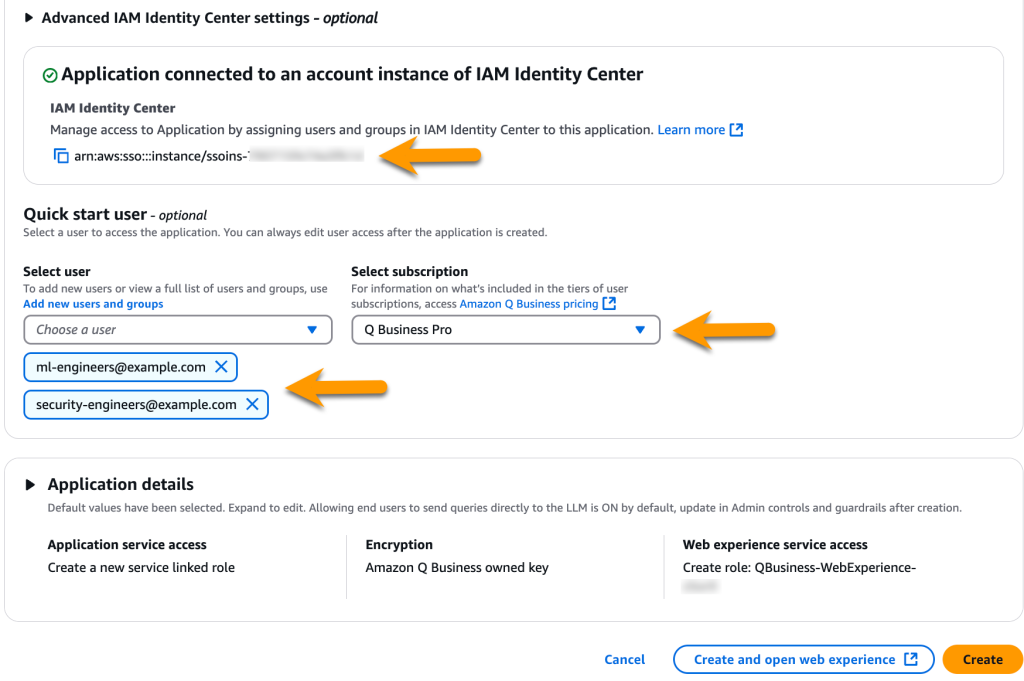Screen dimensions: 1024x681
Task: Open the Q Business Pro subscription dropdown
Action: coord(505,329)
